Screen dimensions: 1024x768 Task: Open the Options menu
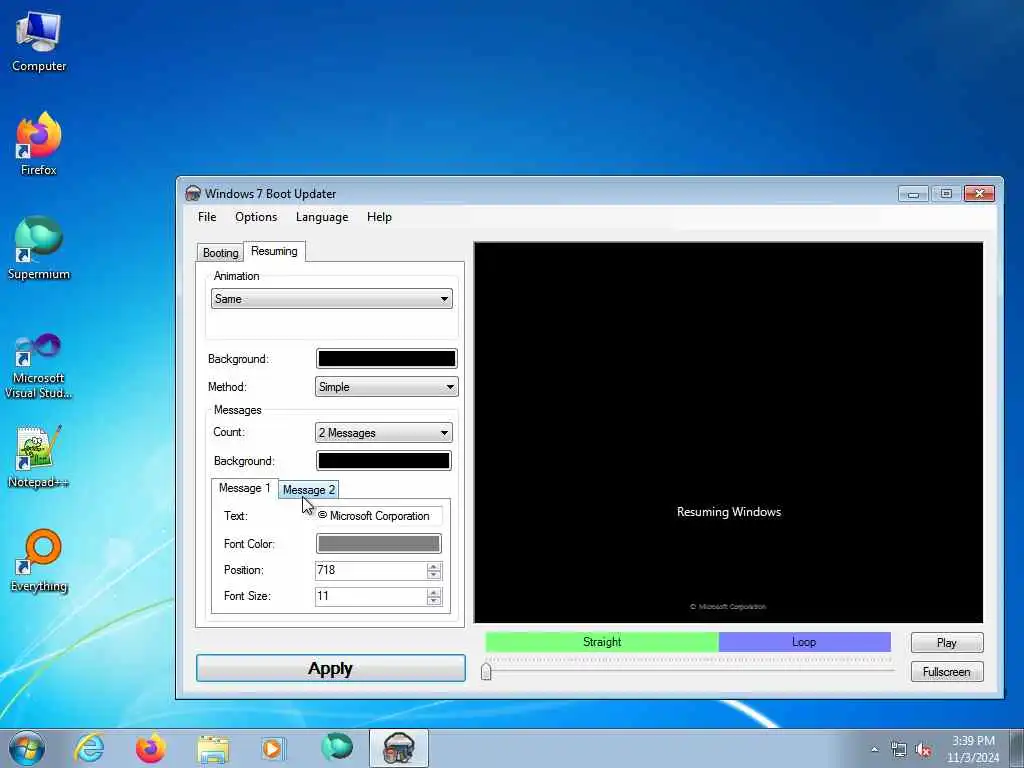256,217
